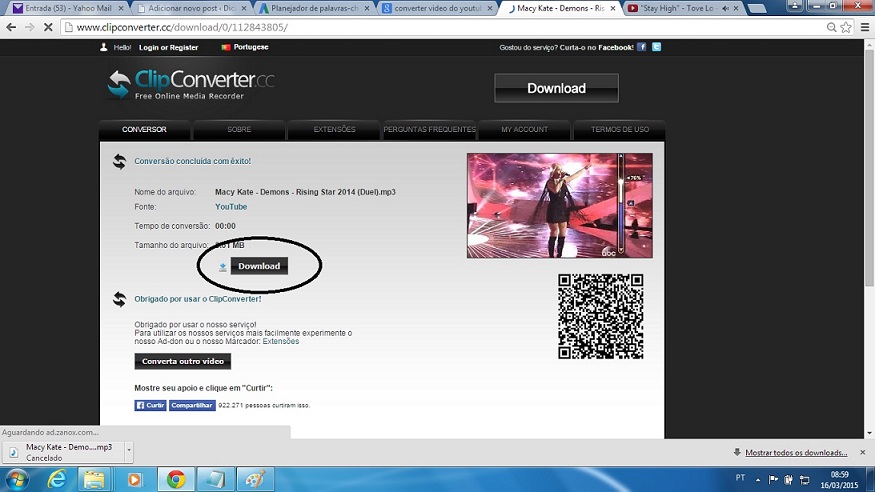Open the Chrome menu hamburger icon
This screenshot has width=875, height=492.
pos(865,27)
